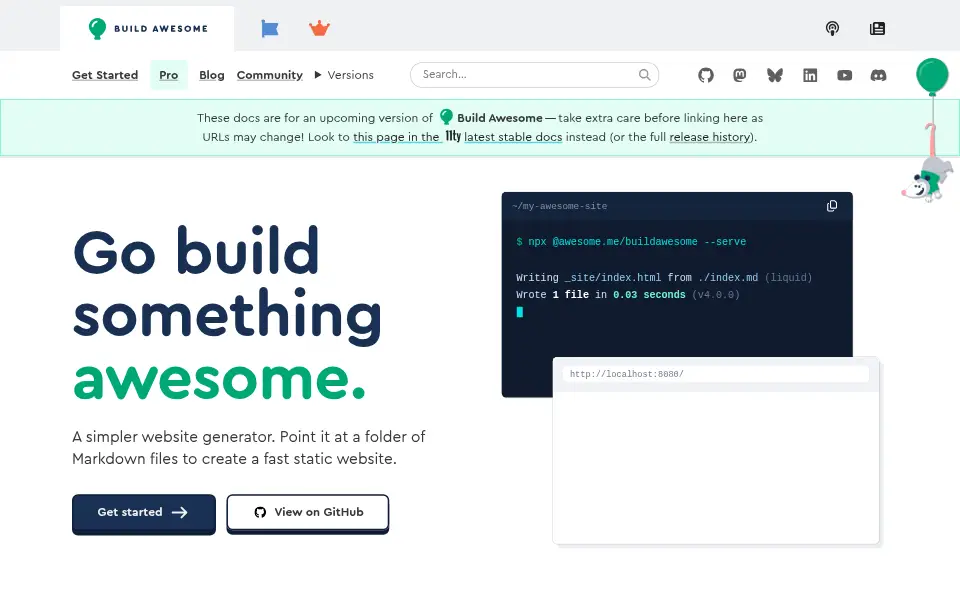Image resolution: width=960 pixels, height=600 pixels.
Task: Click the ~/my-awesome-site terminal title
Action: coord(560,206)
